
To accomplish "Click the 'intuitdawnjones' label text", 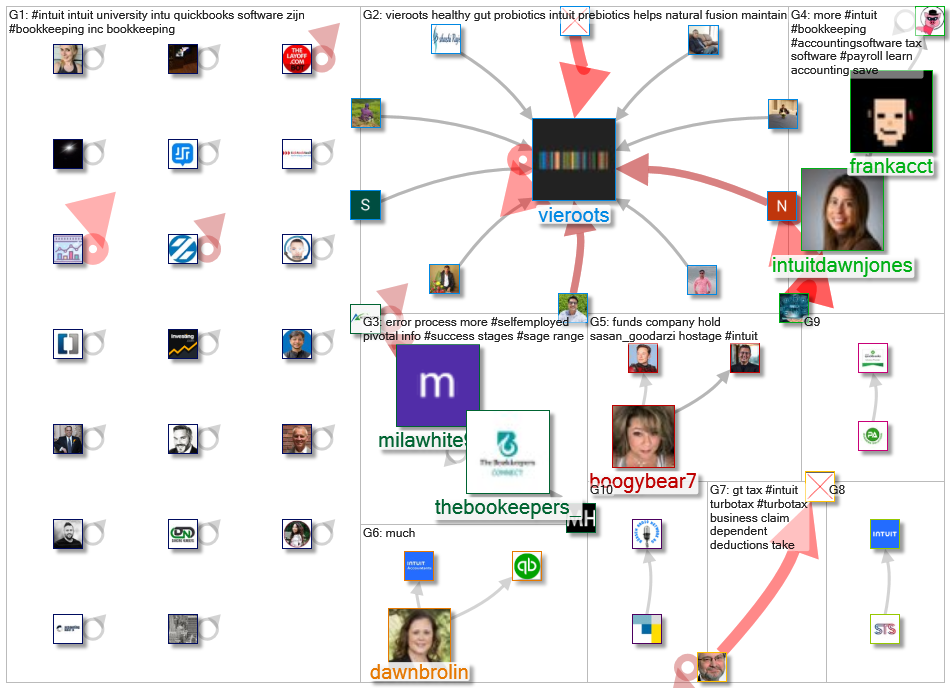I will tap(842, 265).
